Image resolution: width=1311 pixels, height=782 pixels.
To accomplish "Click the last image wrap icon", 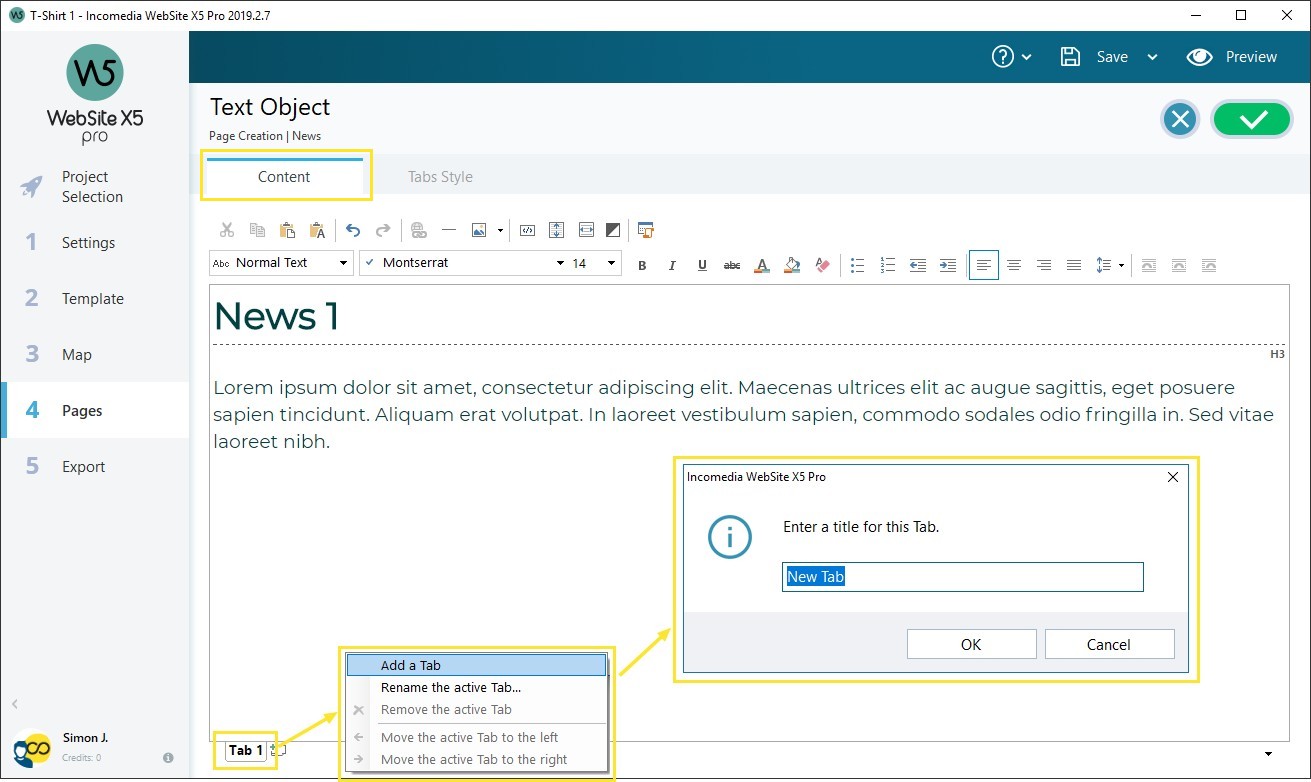I will (x=1209, y=265).
